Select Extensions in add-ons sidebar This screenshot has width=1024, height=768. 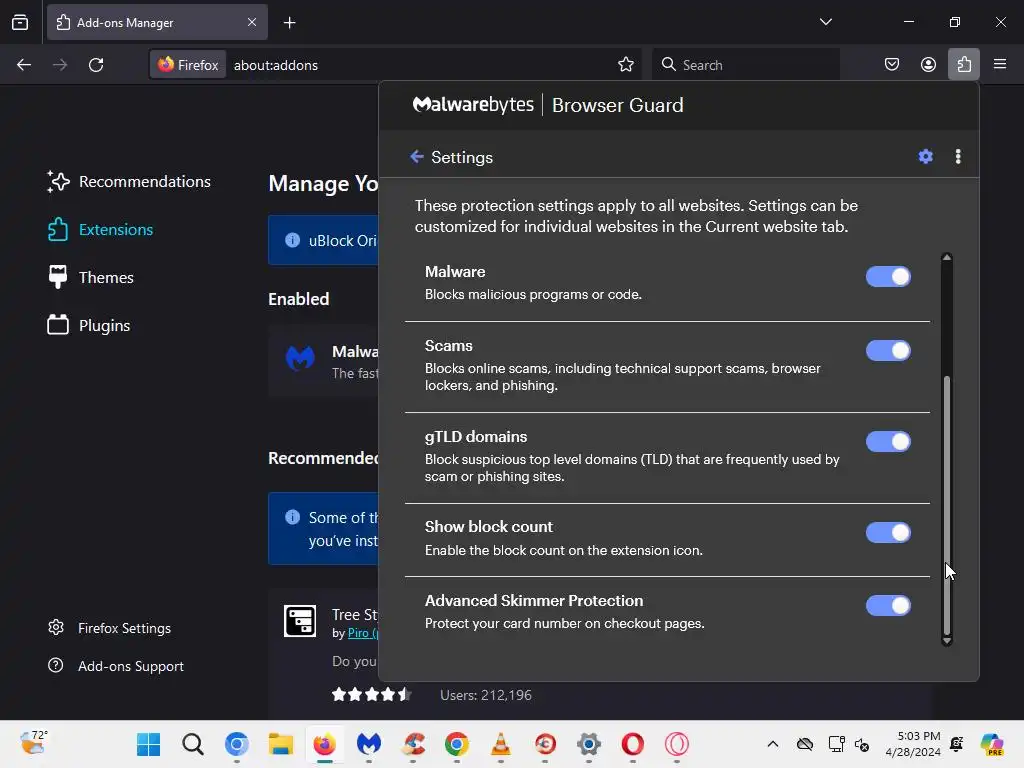[100, 230]
